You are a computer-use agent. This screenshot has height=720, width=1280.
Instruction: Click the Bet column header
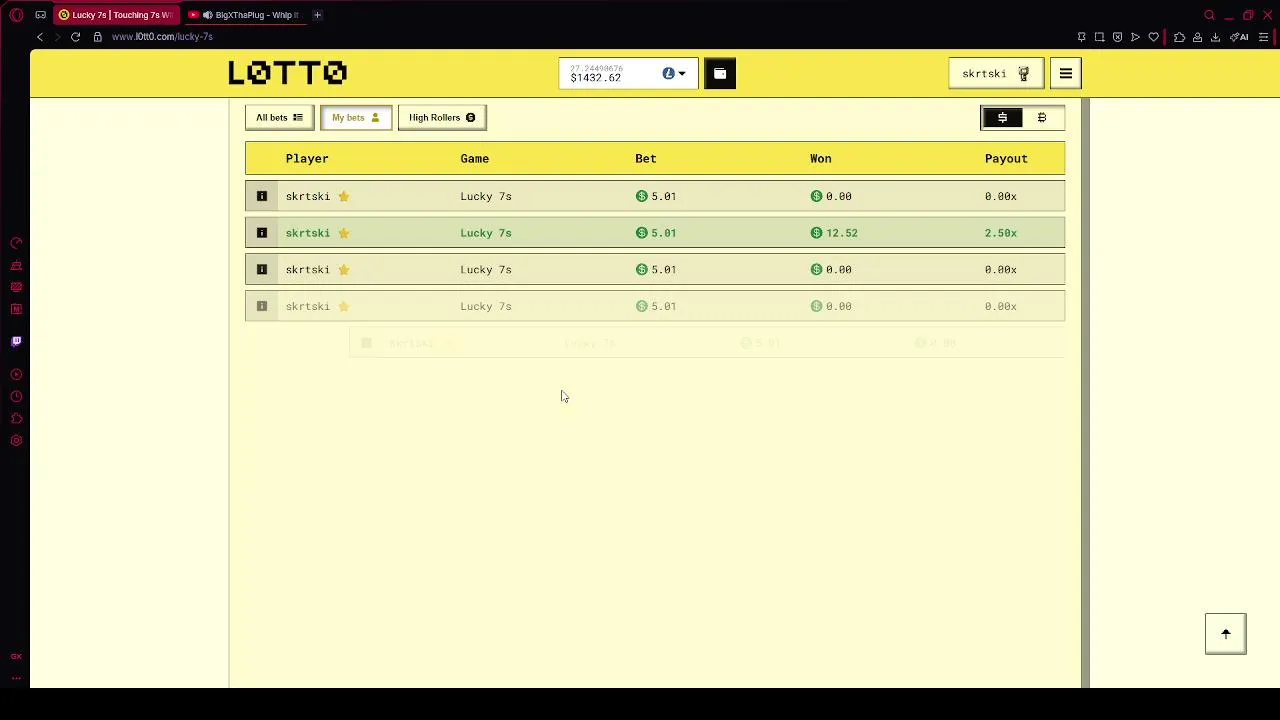tap(645, 158)
